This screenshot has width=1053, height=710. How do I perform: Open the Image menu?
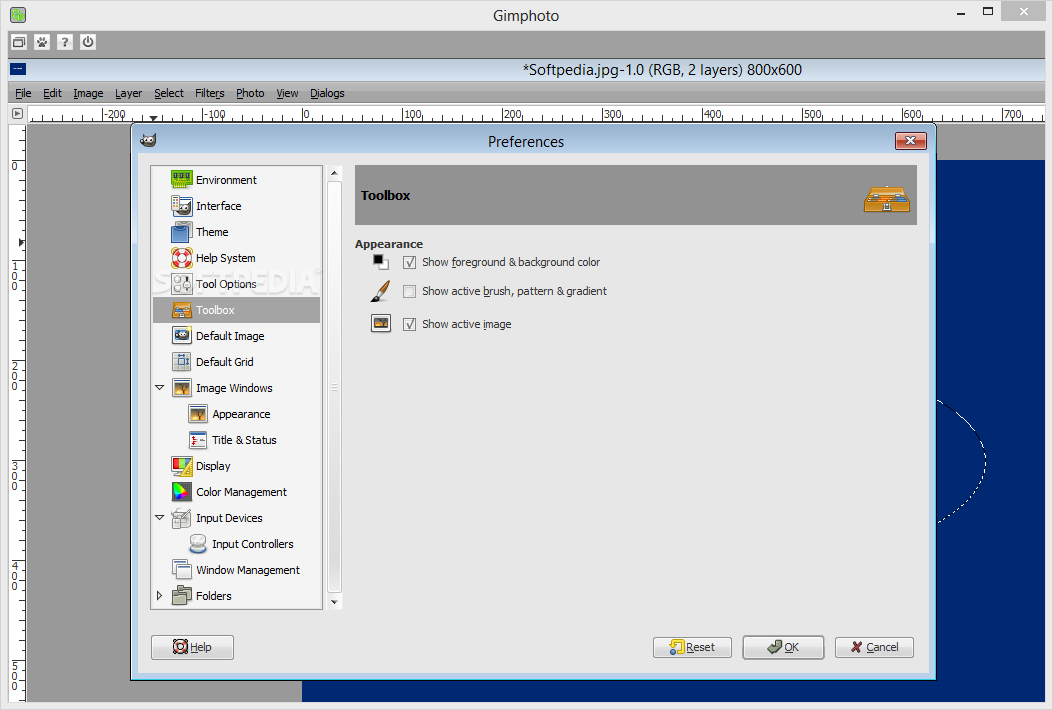pos(88,93)
